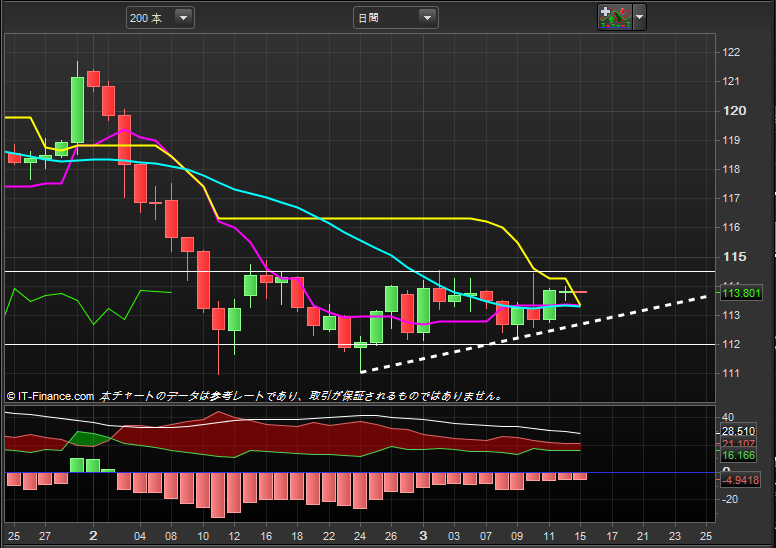Click the bold 3 month marker on time axis
Screen dimensions: 776x548
click(x=423, y=536)
